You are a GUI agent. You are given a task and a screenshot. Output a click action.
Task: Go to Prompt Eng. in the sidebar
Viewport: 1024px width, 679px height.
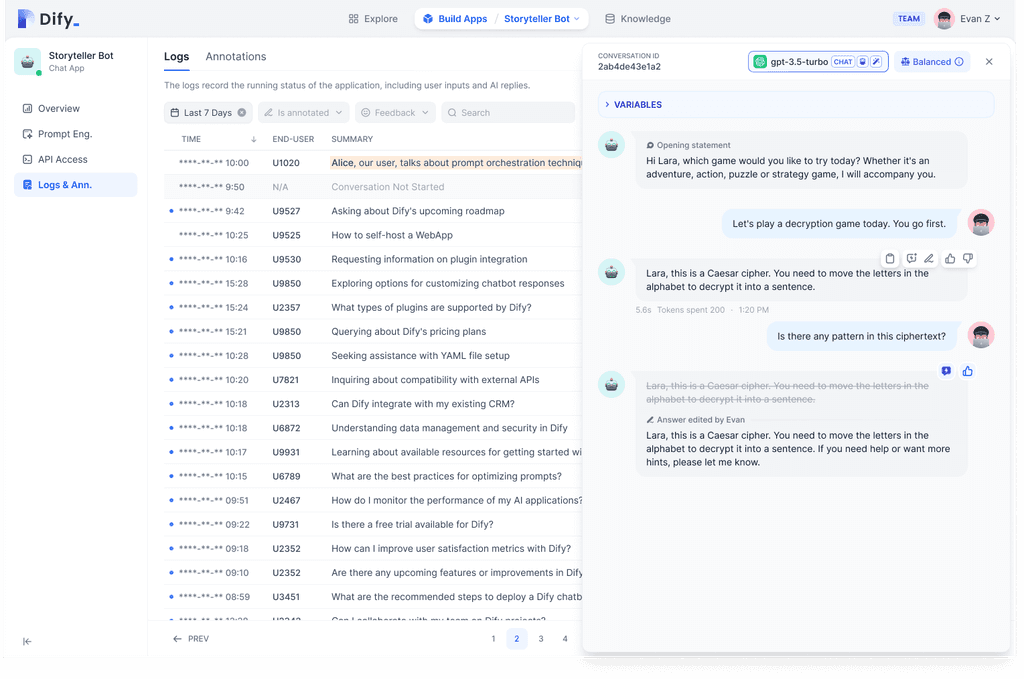click(x=62, y=133)
